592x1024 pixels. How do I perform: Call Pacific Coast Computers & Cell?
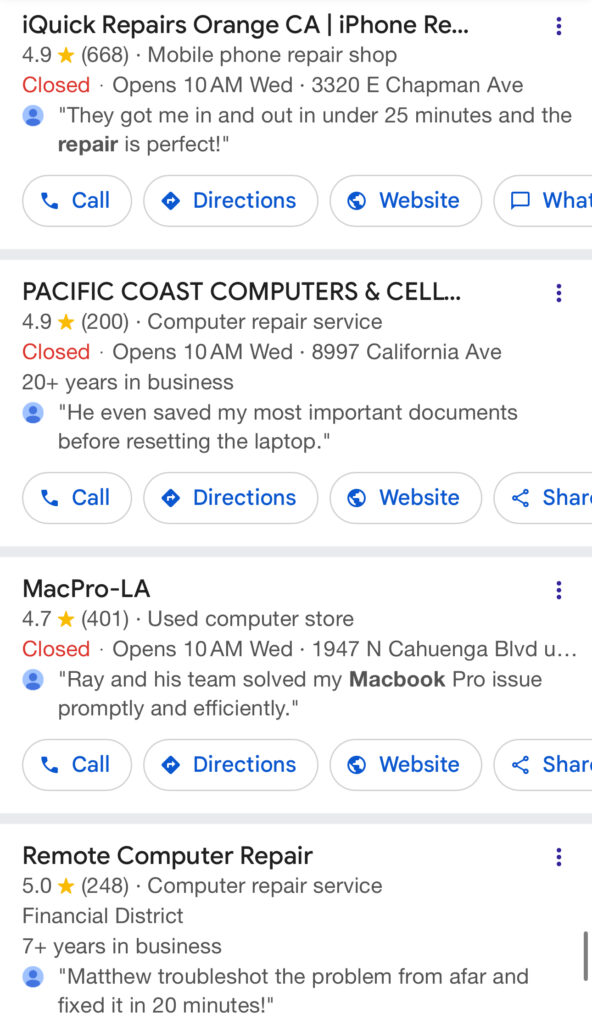click(77, 498)
